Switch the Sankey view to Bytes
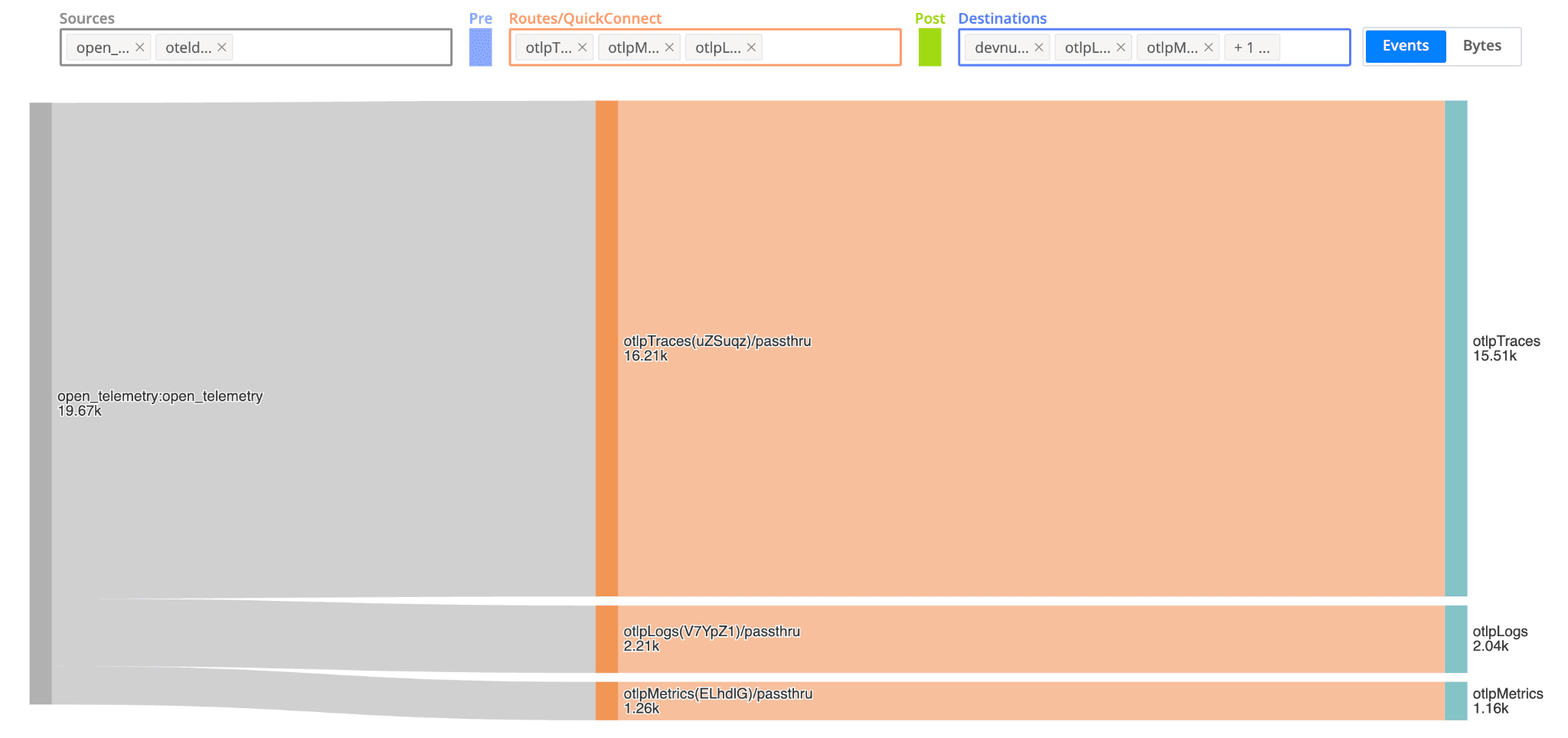 pyautogui.click(x=1481, y=46)
